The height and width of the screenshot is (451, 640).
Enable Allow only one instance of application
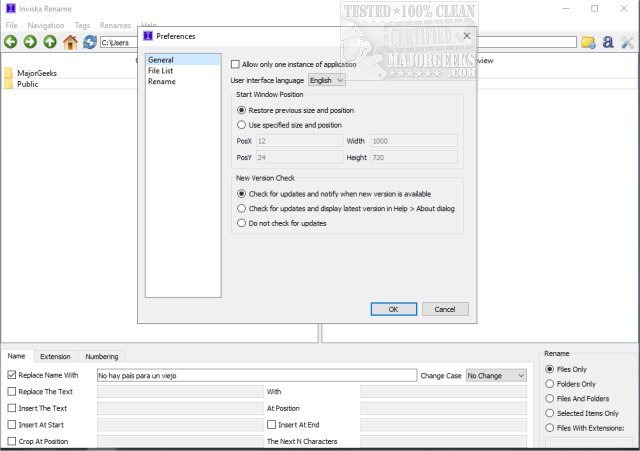[x=235, y=64]
